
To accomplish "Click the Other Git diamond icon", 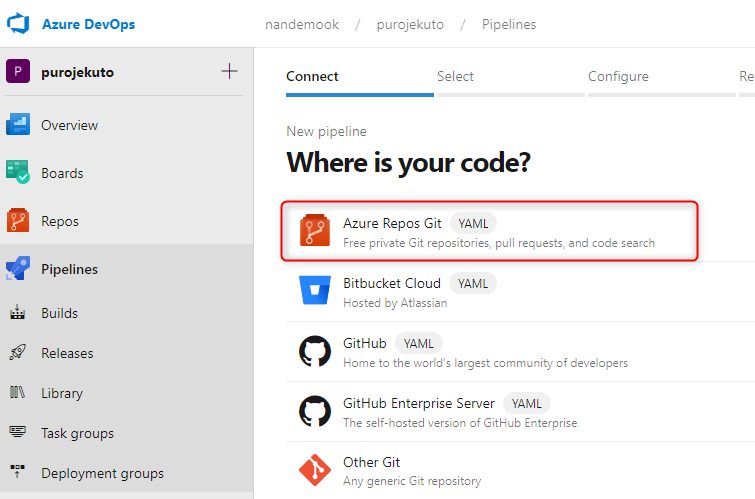I will pos(315,470).
